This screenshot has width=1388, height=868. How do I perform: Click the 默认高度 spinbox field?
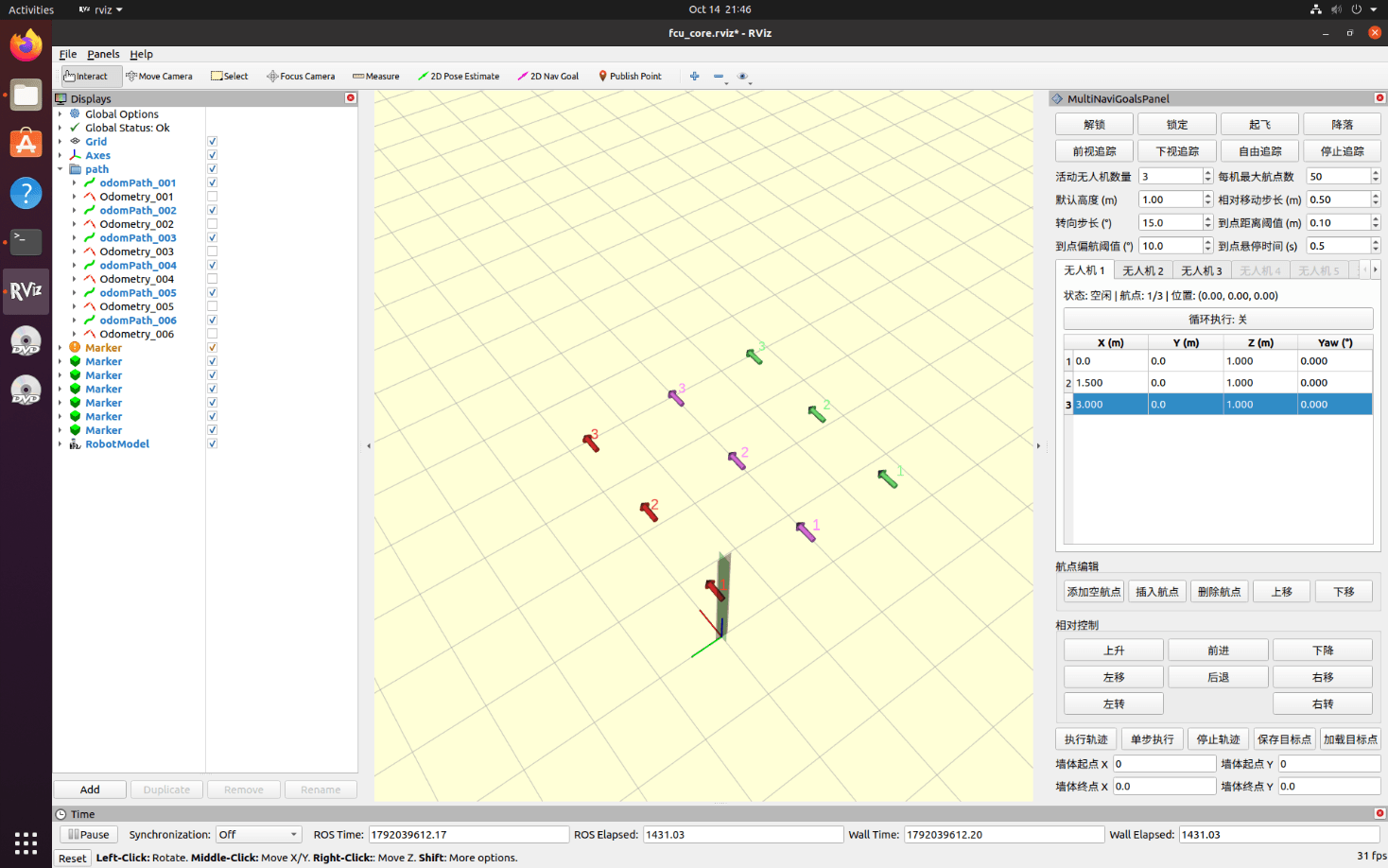click(x=1175, y=200)
